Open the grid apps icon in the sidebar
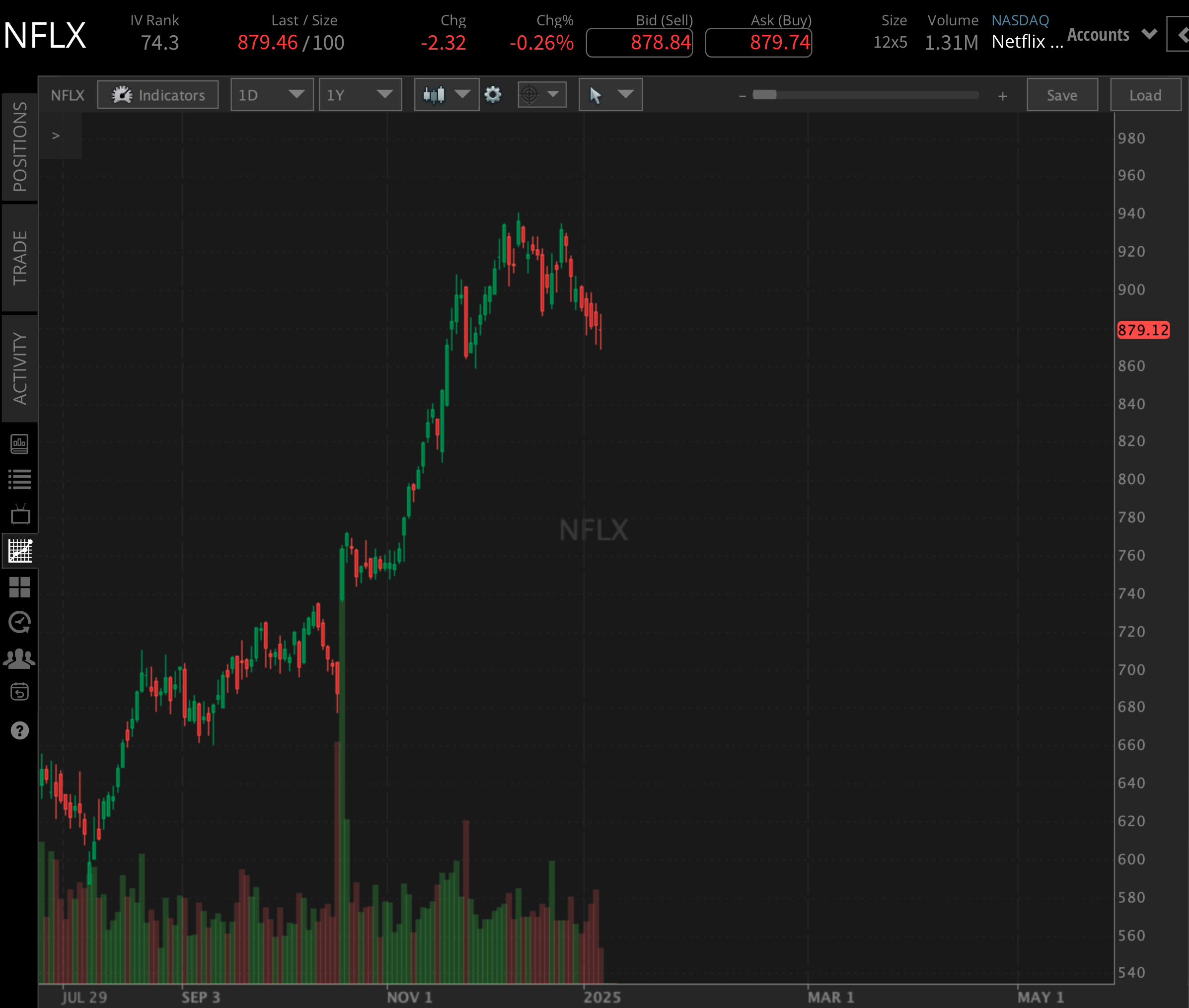Image resolution: width=1189 pixels, height=1008 pixels. click(x=20, y=587)
